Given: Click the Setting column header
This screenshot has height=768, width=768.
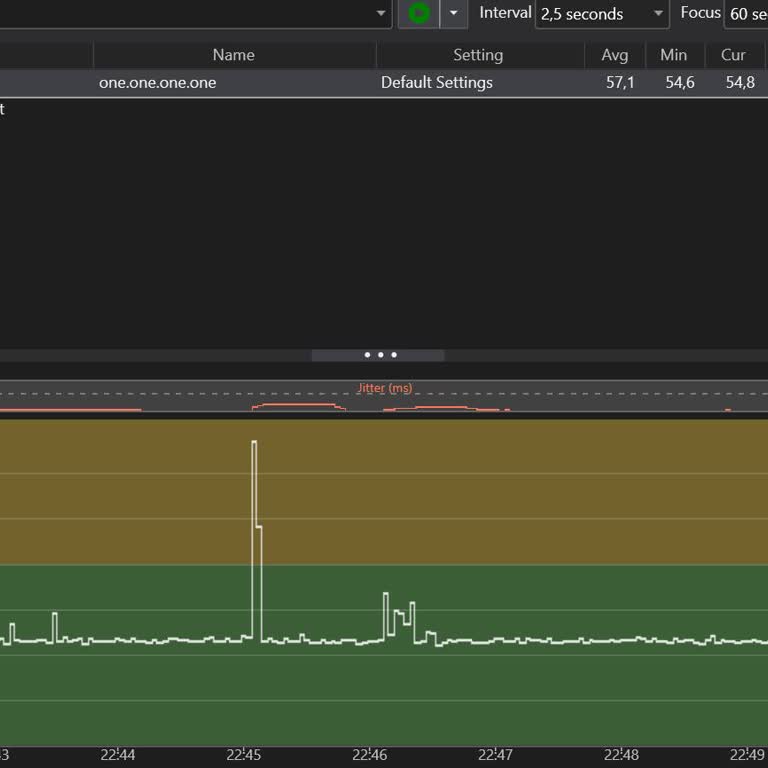Looking at the screenshot, I should coord(478,55).
